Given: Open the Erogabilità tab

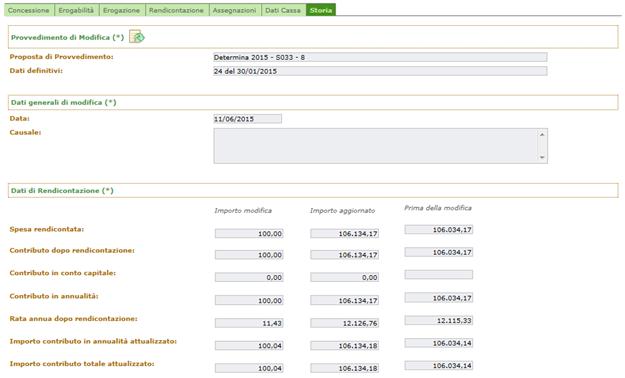Looking at the screenshot, I should (76, 10).
